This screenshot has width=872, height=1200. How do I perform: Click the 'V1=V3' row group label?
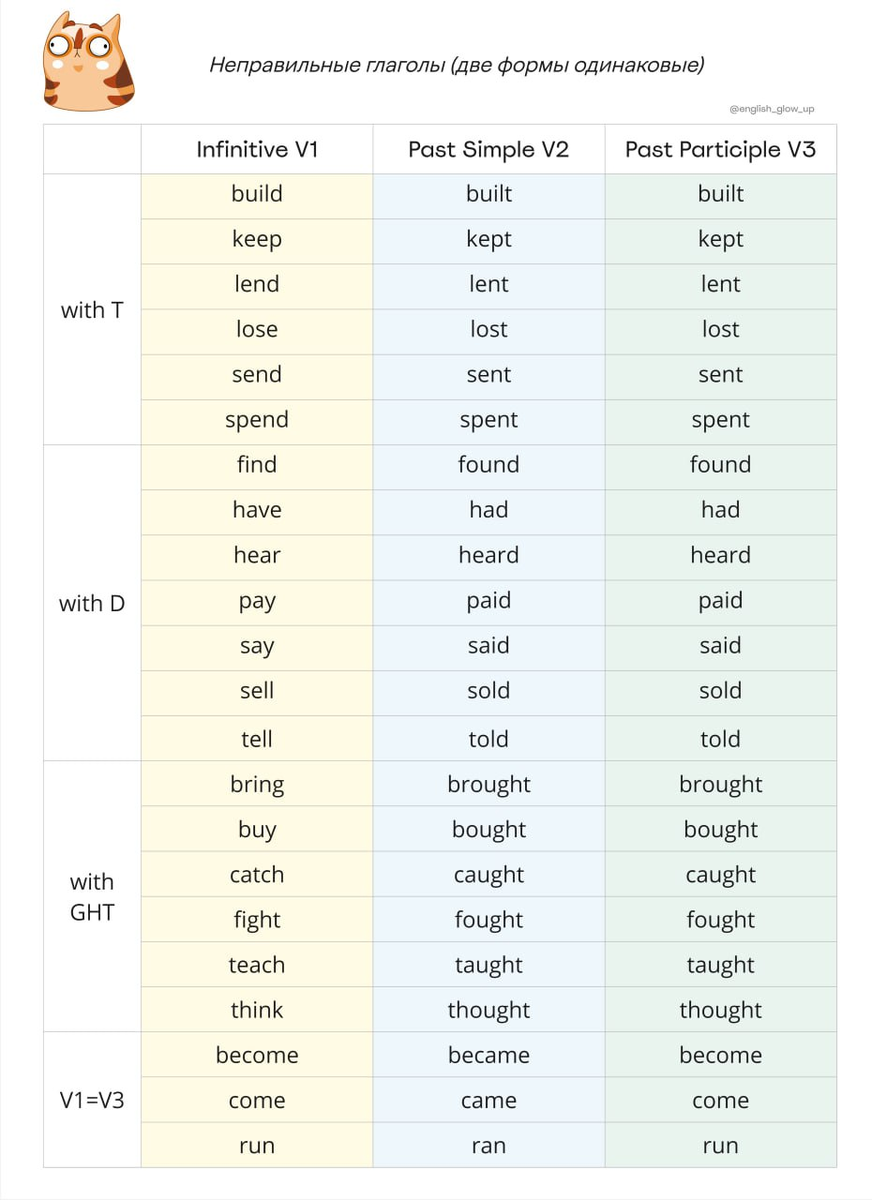click(92, 1100)
